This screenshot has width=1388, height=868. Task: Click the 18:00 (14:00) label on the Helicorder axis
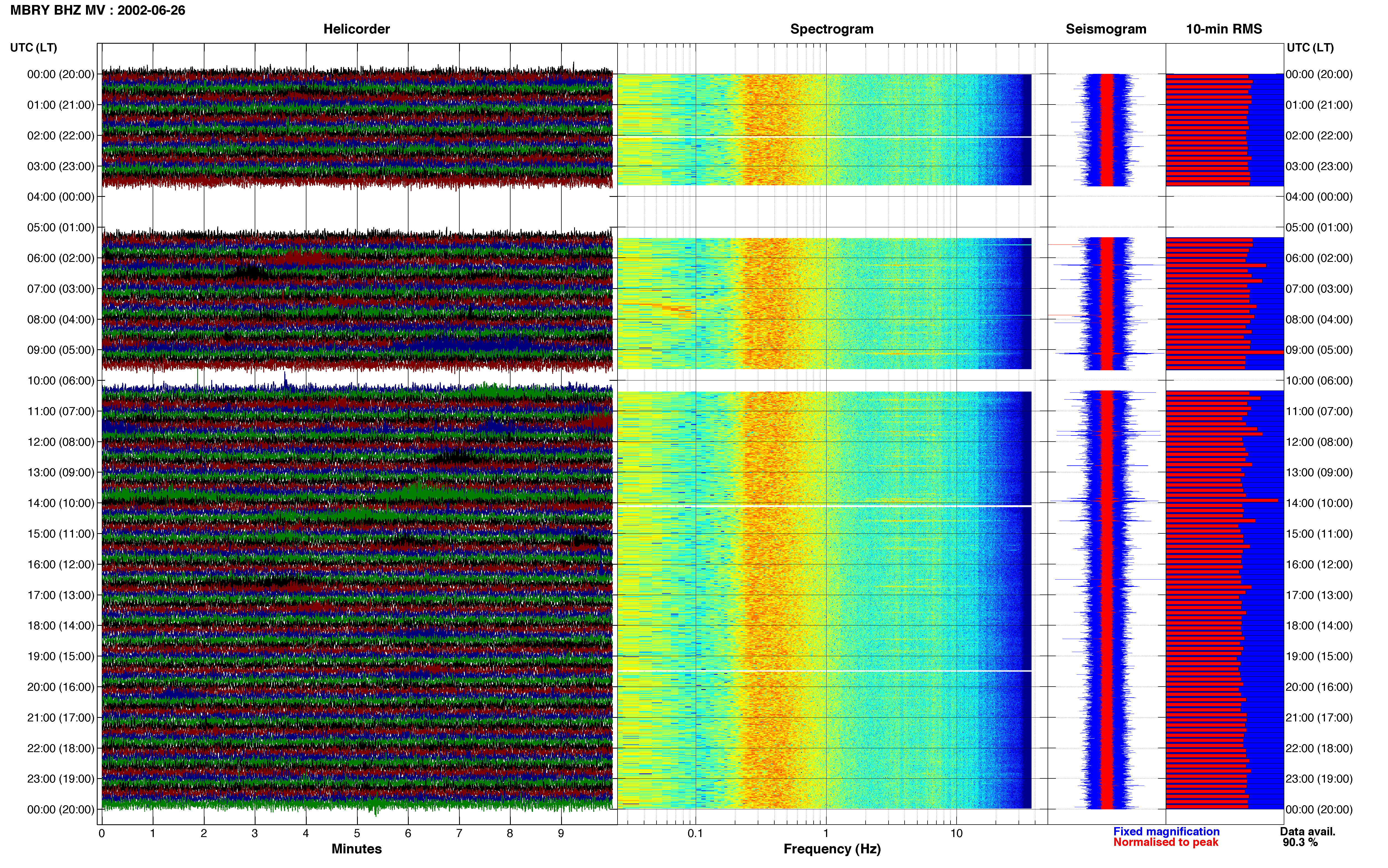pos(61,626)
